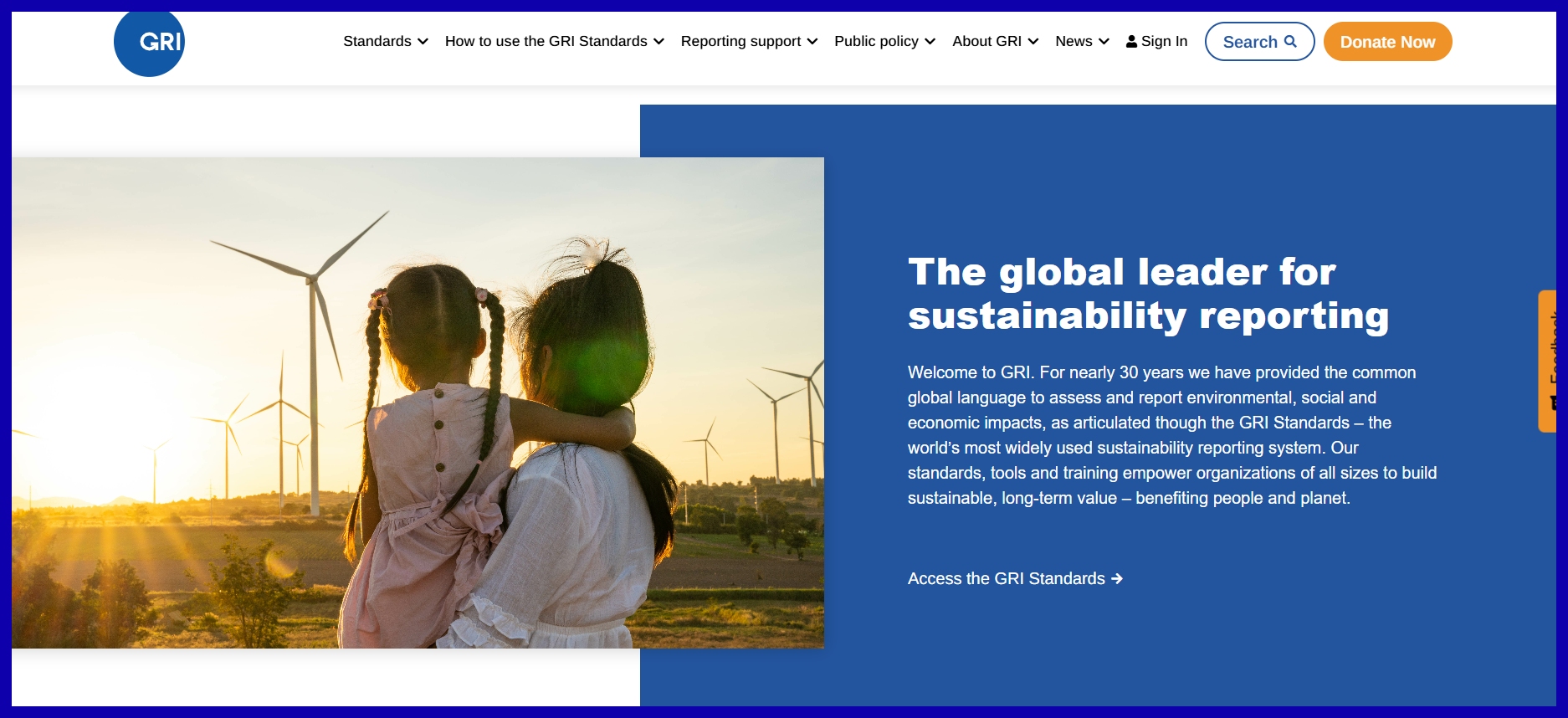Click the chevron beside About GRI
This screenshot has height=718, width=1568.
click(x=1033, y=42)
